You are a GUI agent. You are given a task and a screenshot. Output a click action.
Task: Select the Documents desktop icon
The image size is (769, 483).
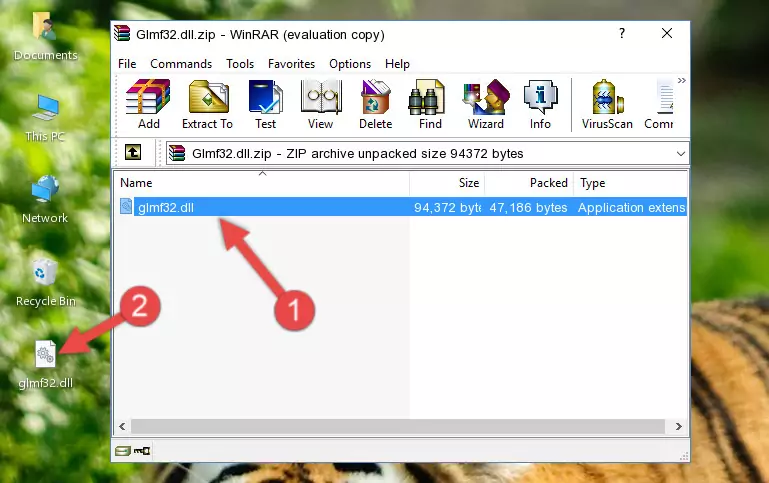pyautogui.click(x=45, y=37)
